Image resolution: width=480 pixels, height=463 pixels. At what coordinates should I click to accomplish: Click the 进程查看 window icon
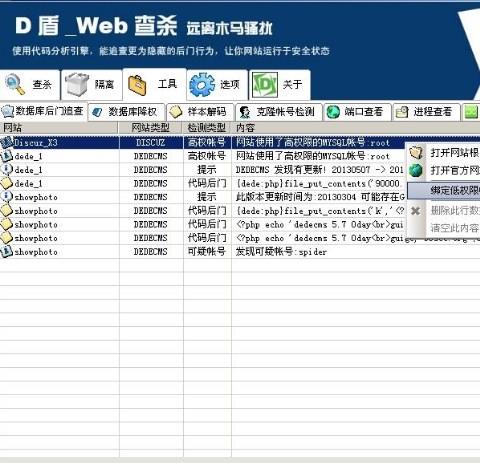402,112
